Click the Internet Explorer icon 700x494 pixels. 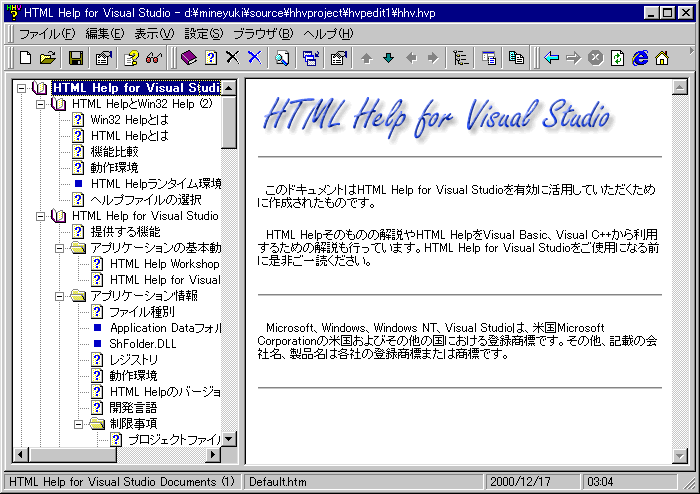(x=640, y=58)
